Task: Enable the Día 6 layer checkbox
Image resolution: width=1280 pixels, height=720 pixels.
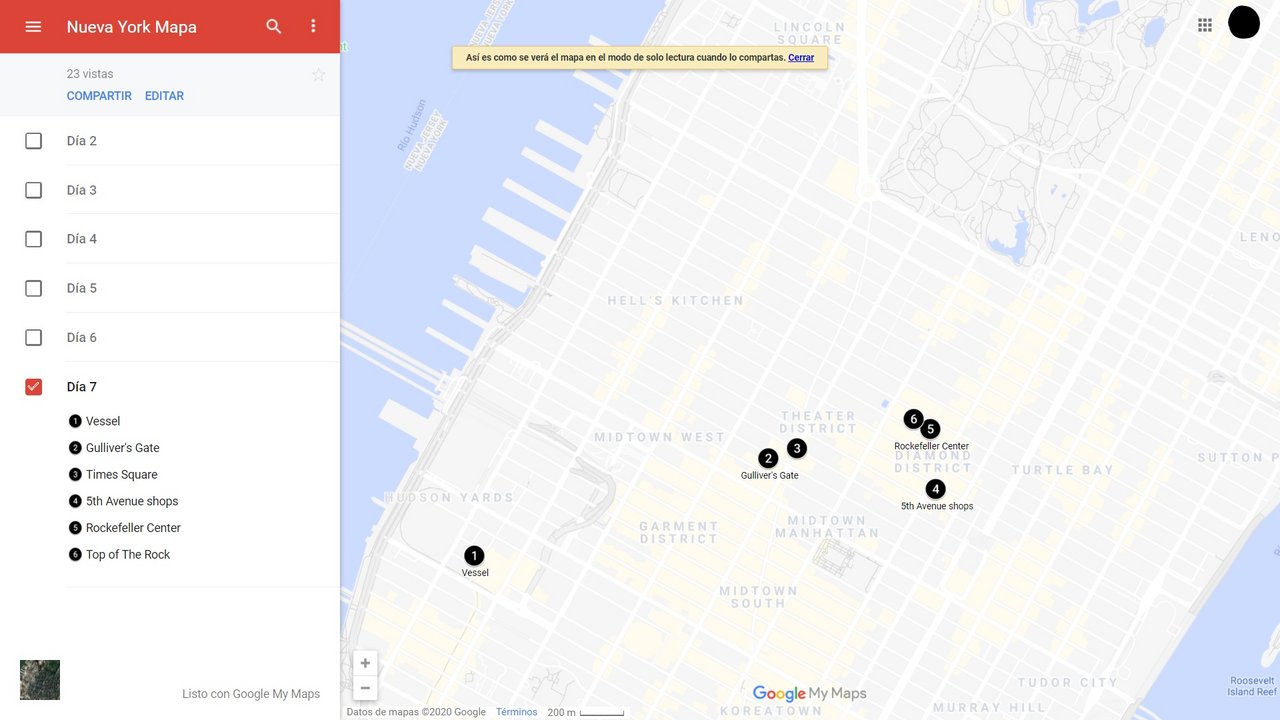Action: [x=33, y=337]
